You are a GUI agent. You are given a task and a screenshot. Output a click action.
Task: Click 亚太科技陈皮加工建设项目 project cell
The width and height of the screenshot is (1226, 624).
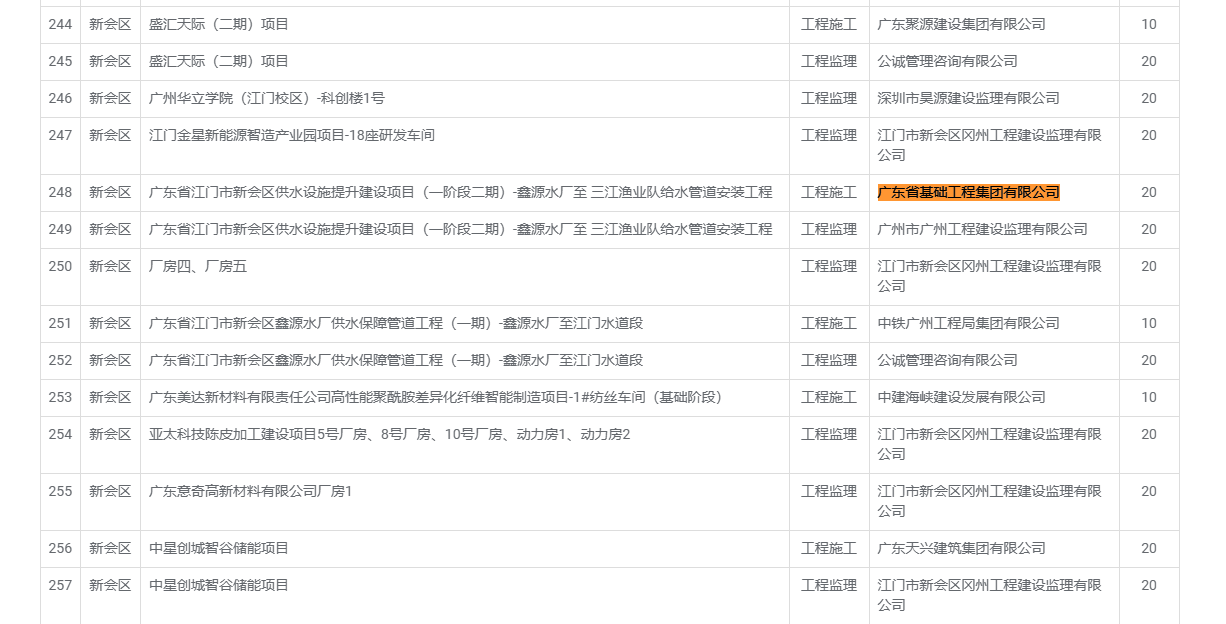point(389,434)
